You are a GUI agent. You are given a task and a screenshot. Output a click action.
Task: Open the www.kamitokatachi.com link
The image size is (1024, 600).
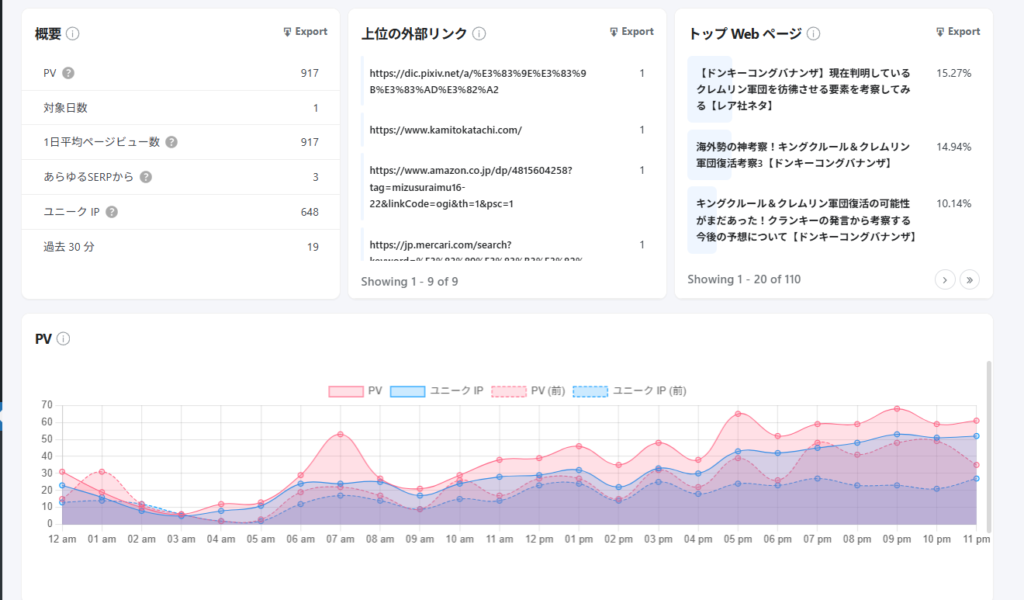click(445, 130)
